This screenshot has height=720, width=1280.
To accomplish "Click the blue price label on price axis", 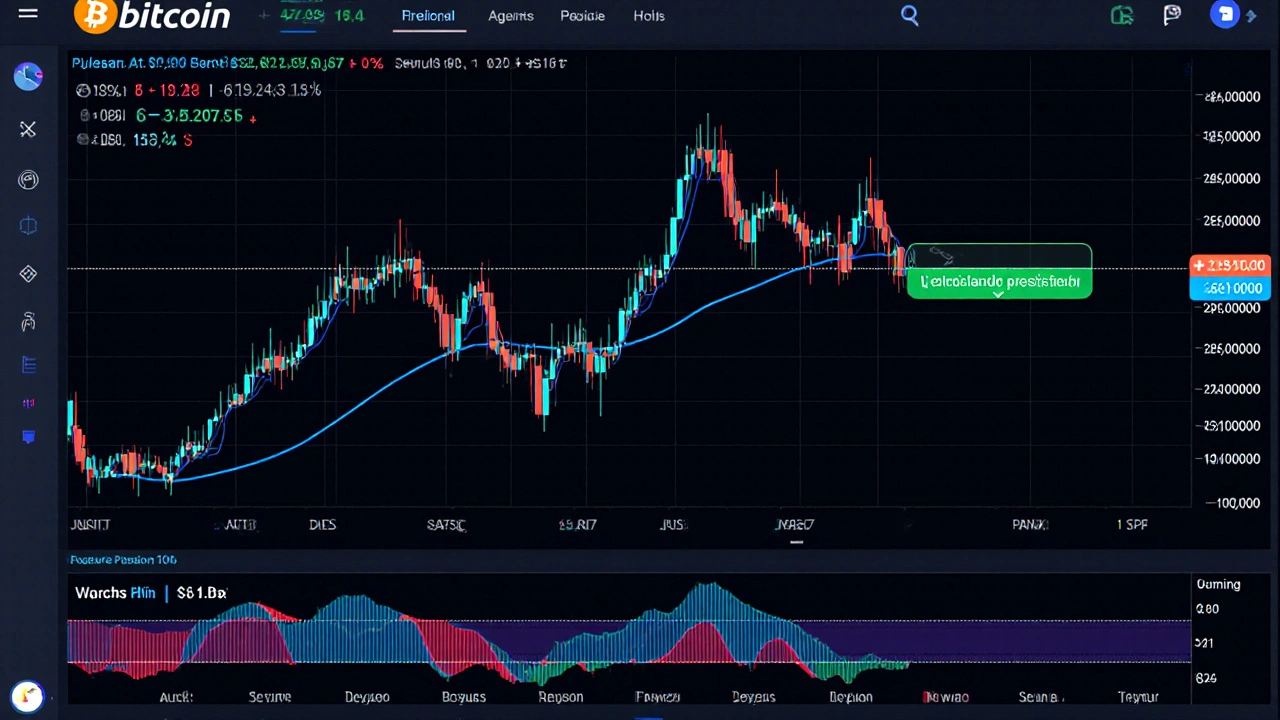I will tap(1229, 289).
